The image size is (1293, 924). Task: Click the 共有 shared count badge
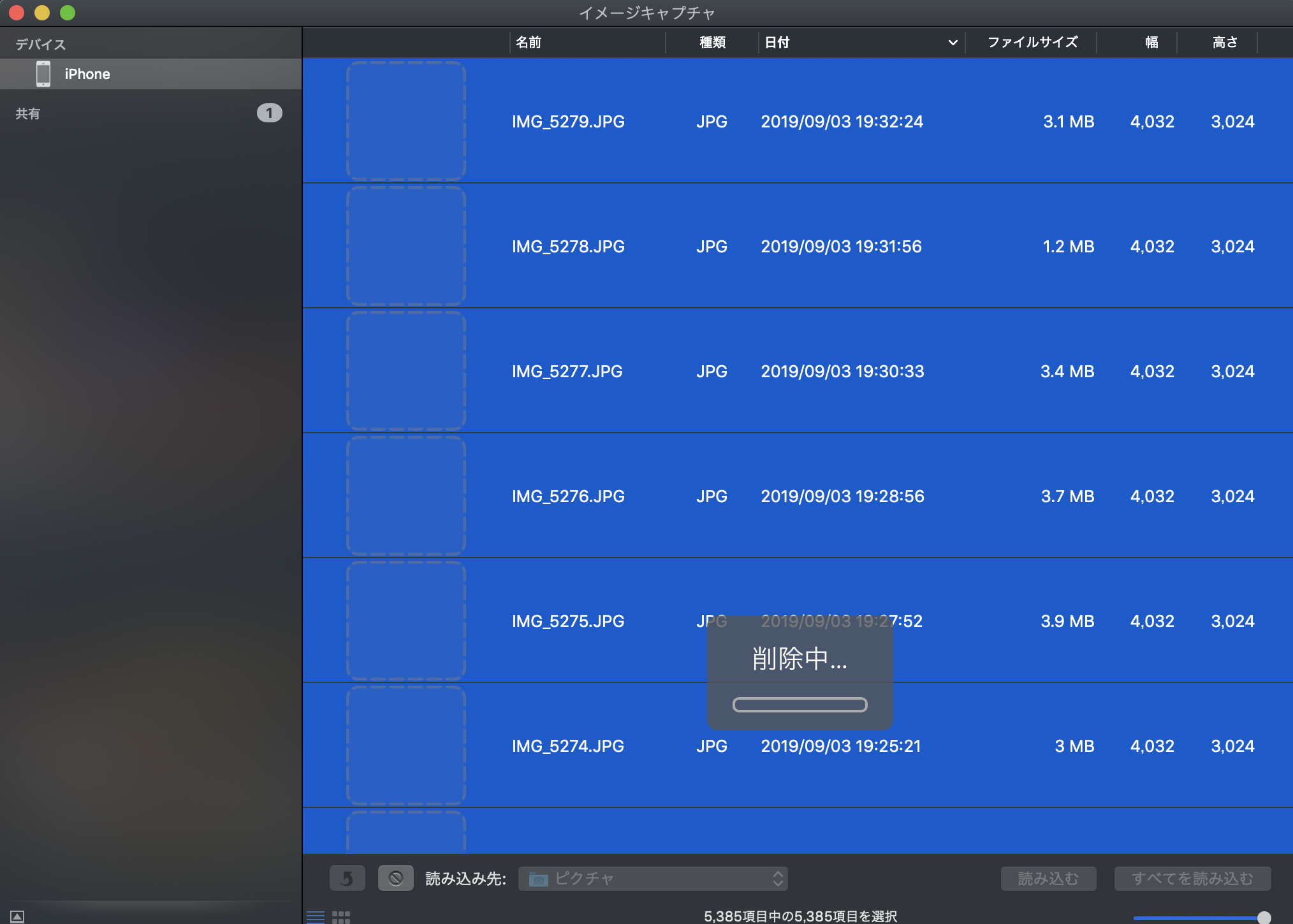coord(269,113)
